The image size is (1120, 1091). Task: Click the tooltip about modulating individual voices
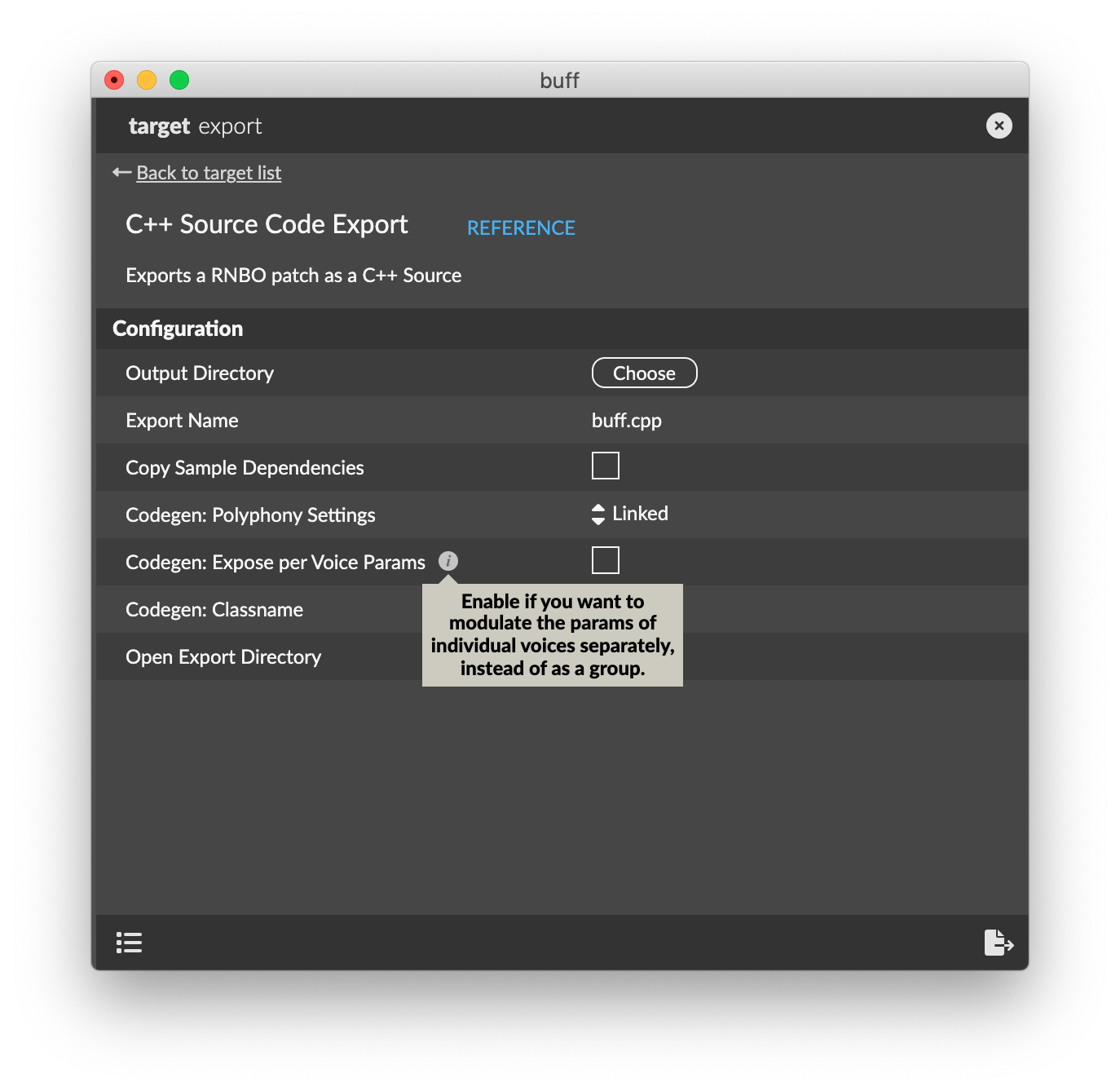553,635
